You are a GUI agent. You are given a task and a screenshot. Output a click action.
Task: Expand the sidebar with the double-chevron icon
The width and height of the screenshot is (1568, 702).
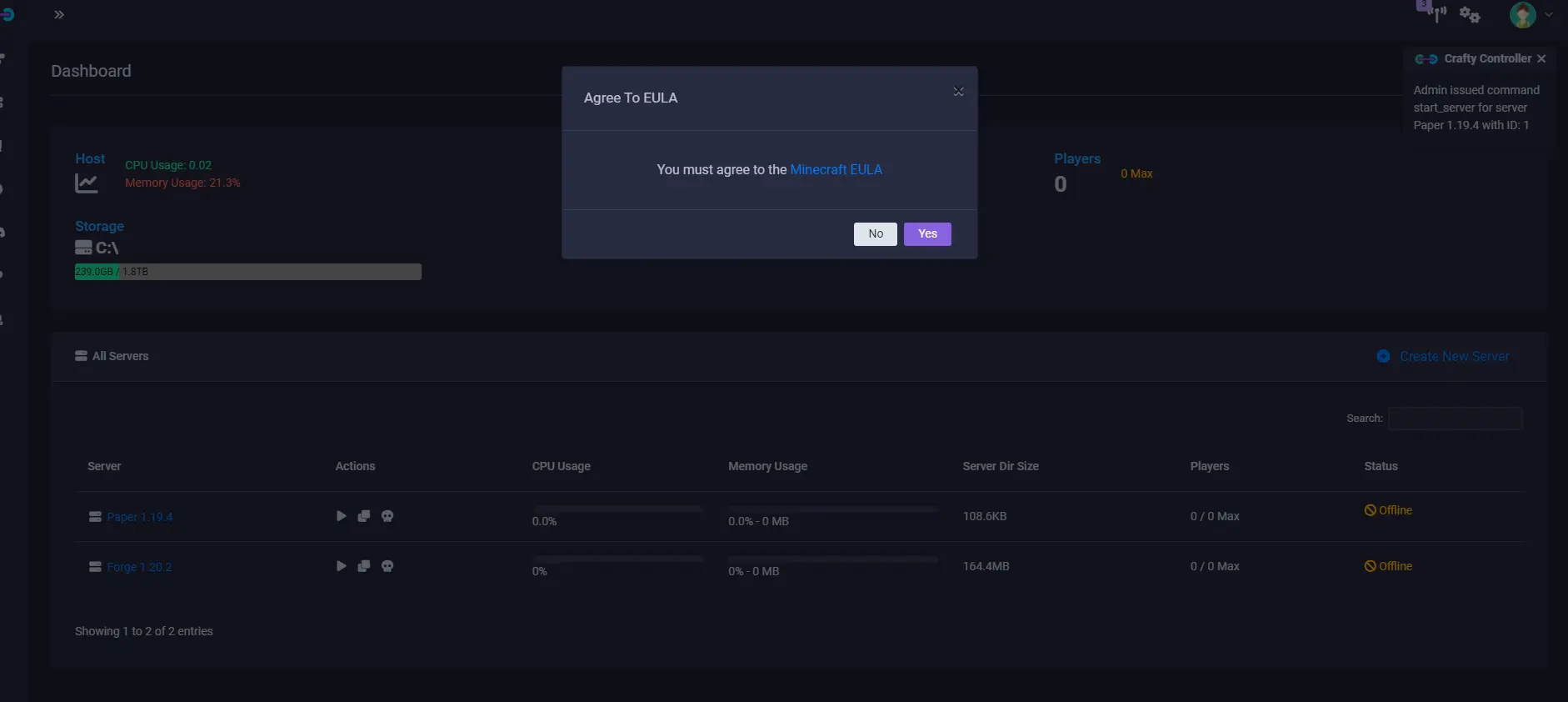(x=59, y=15)
